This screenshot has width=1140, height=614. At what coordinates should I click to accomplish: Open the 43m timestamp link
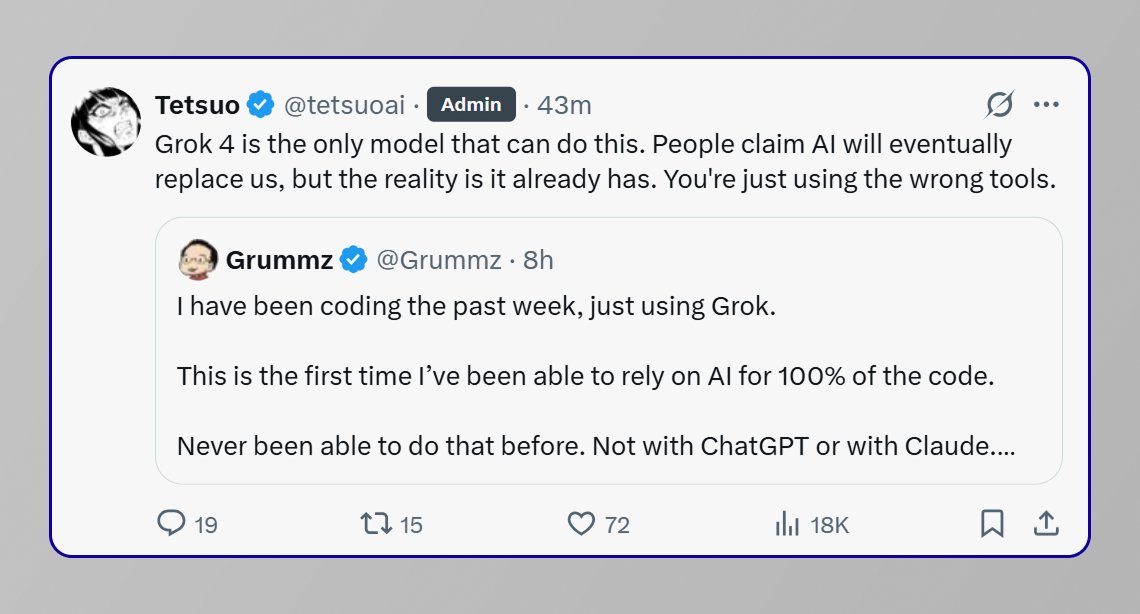[564, 104]
